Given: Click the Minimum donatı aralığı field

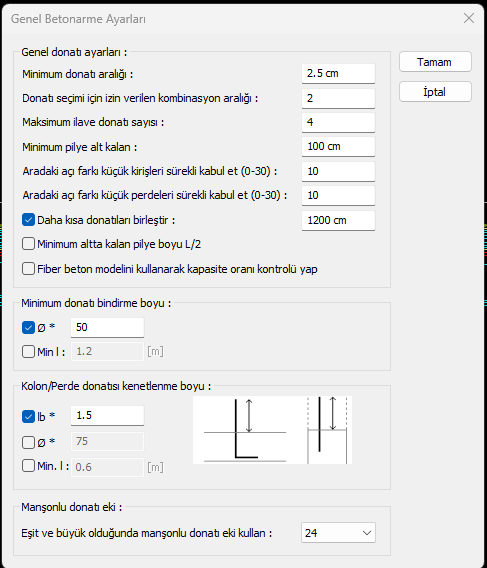Looking at the screenshot, I should (338, 74).
